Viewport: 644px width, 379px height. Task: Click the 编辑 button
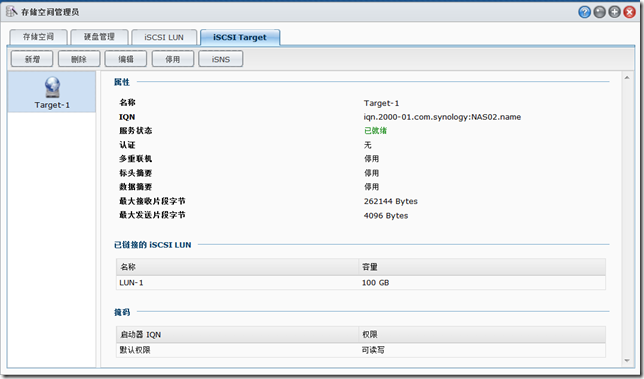pos(126,59)
